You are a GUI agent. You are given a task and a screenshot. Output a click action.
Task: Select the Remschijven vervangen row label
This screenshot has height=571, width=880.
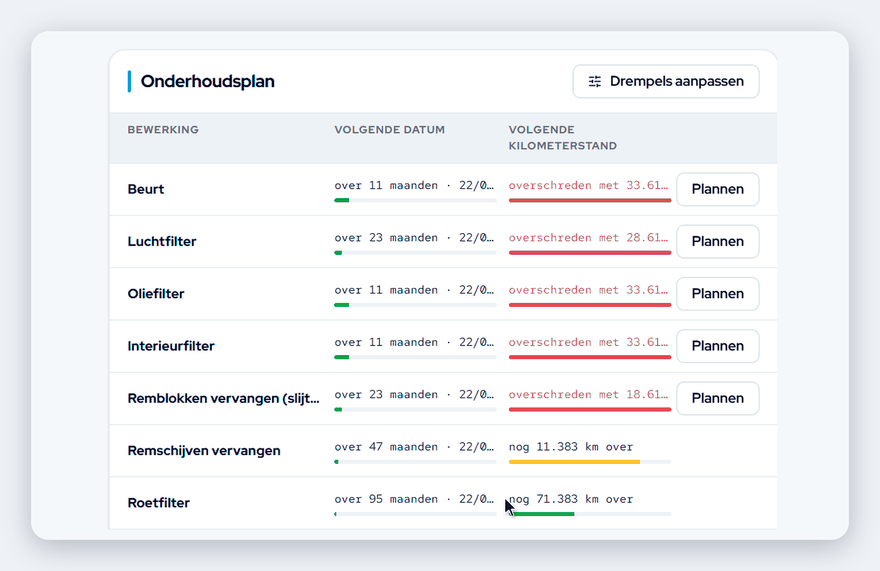pos(204,450)
